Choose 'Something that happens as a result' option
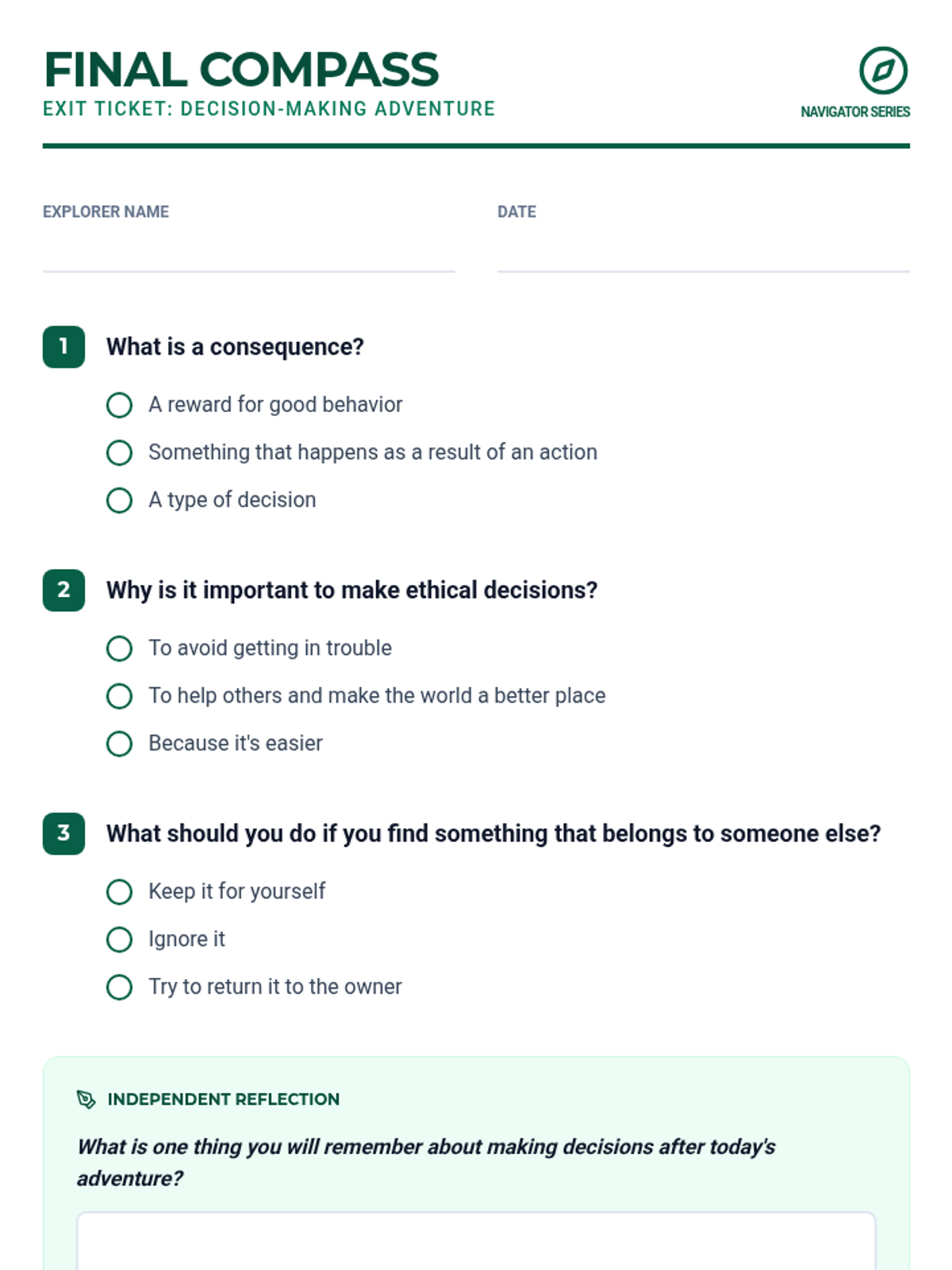The height and width of the screenshot is (1270, 952). (120, 452)
